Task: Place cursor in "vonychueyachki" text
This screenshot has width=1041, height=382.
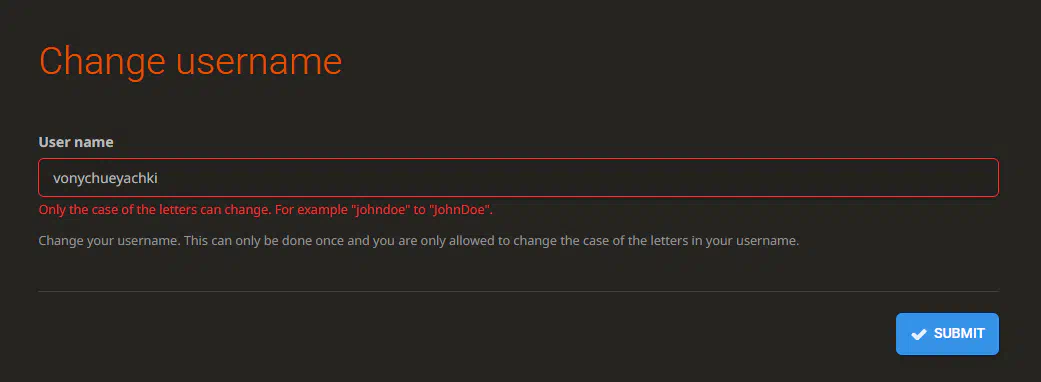Action: (105, 179)
